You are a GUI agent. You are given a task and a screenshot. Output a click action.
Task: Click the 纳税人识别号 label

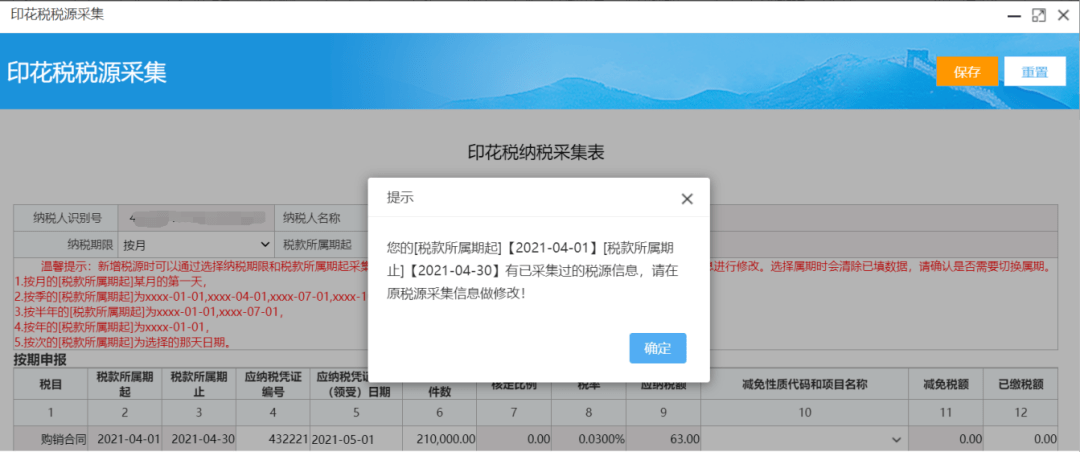click(68, 218)
